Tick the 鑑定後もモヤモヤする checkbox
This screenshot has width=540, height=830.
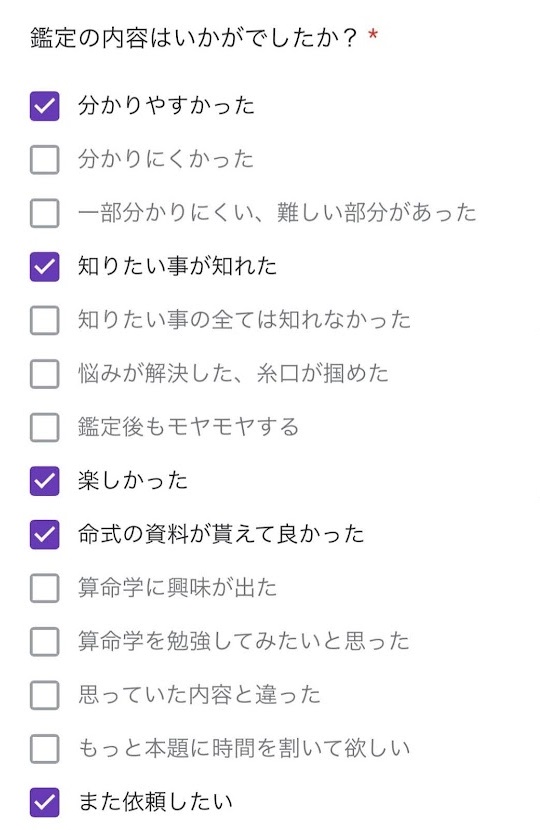(x=44, y=427)
